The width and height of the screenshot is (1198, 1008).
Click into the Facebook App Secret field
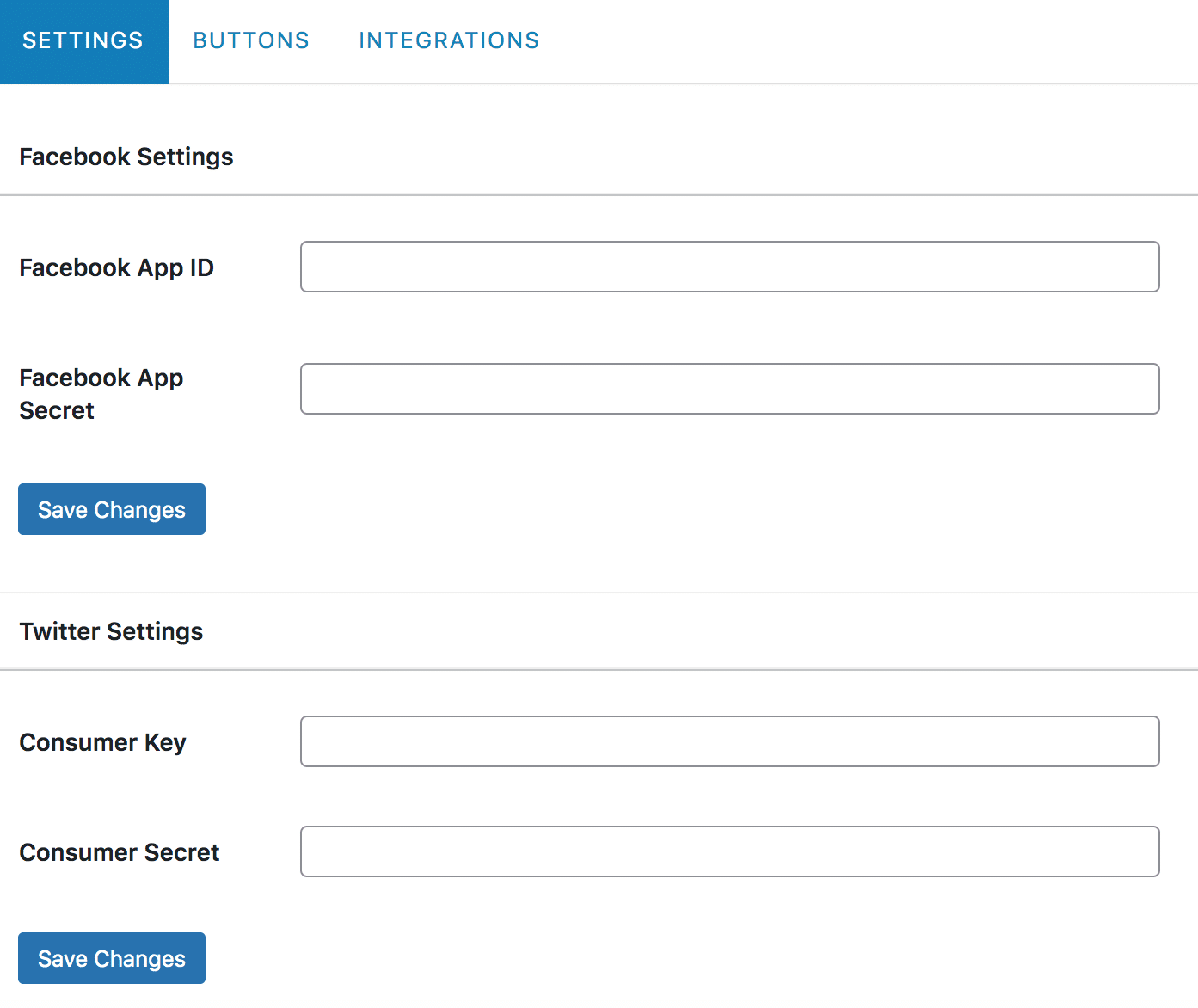pyautogui.click(x=729, y=389)
